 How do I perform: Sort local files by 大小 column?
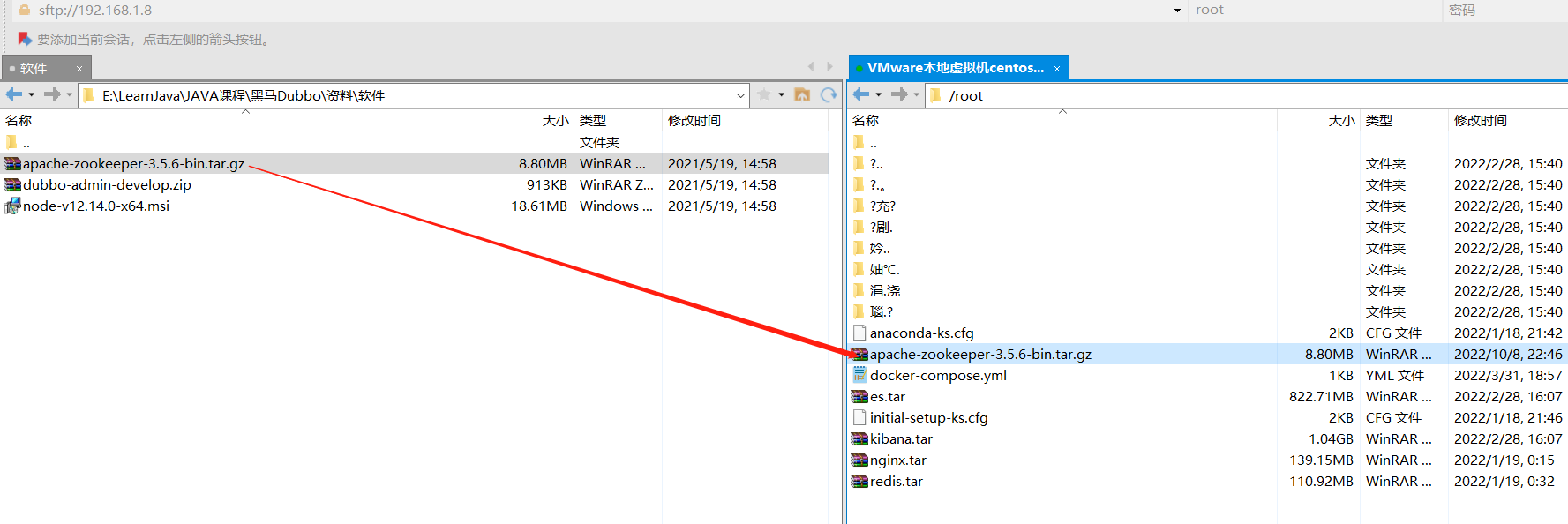click(555, 120)
